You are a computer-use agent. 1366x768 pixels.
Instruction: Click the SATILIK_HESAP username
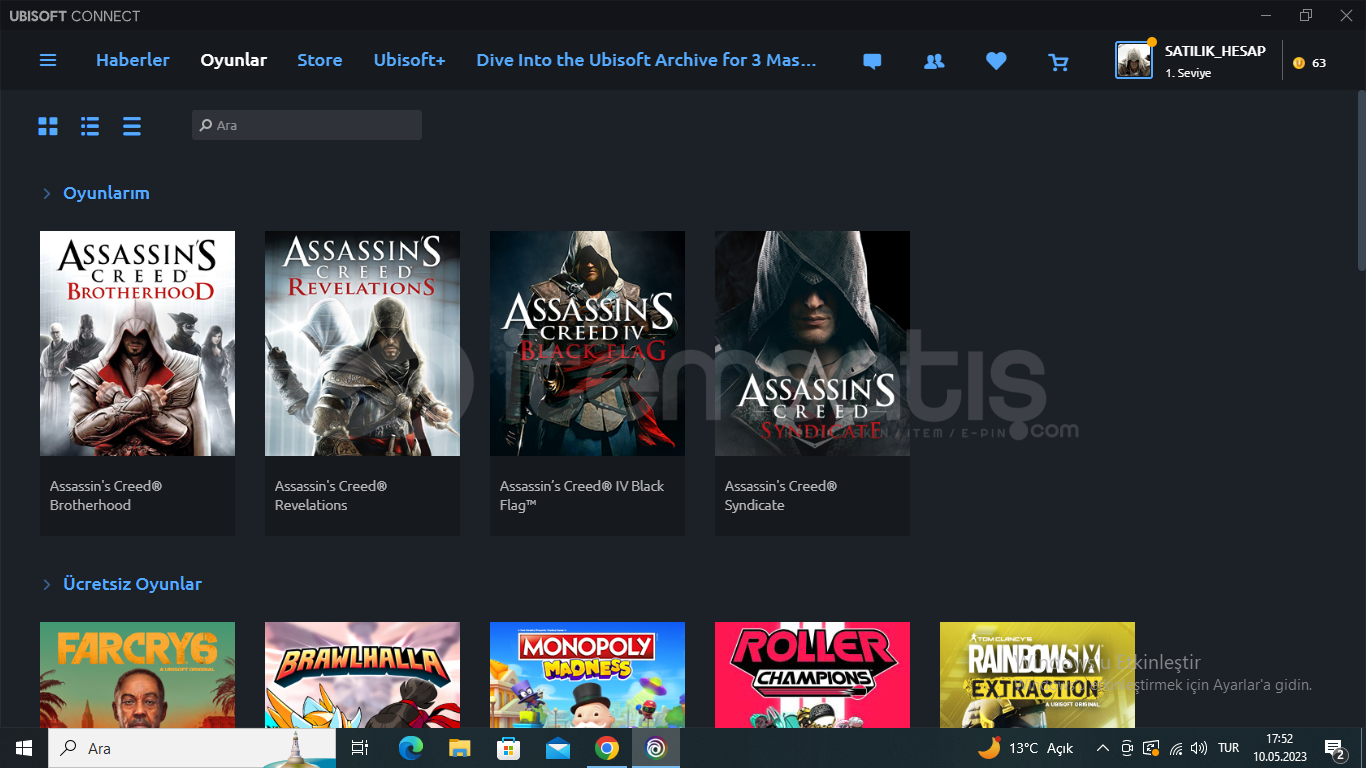click(x=1215, y=51)
